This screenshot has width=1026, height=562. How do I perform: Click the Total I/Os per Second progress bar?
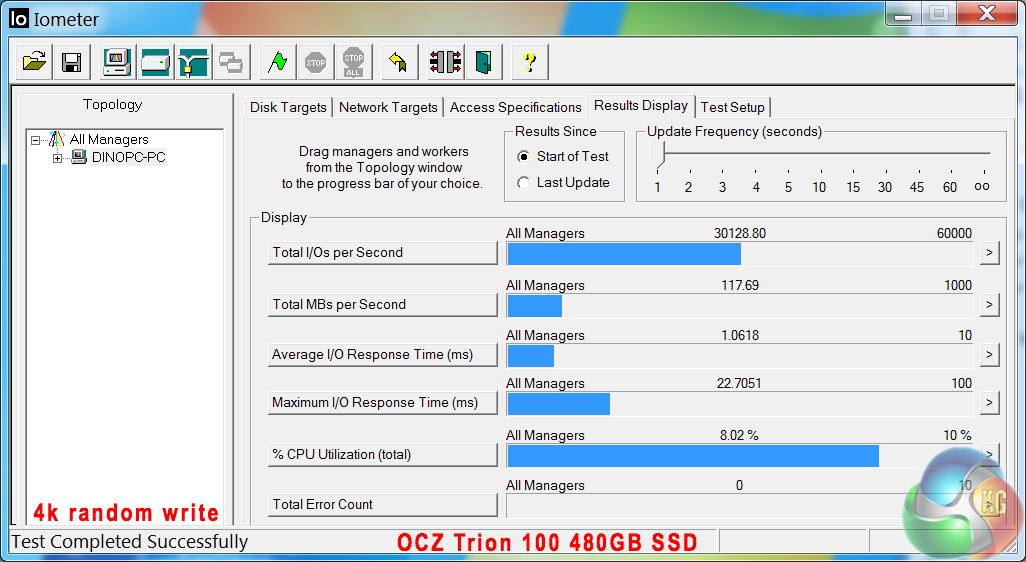pyautogui.click(x=739, y=254)
